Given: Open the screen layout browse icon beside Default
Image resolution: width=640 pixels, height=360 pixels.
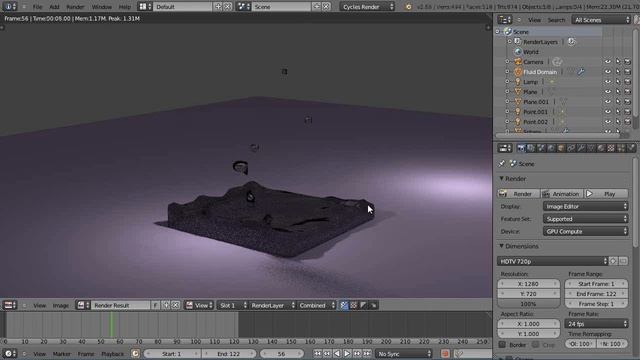Looking at the screenshot, I should pyautogui.click(x=145, y=7).
